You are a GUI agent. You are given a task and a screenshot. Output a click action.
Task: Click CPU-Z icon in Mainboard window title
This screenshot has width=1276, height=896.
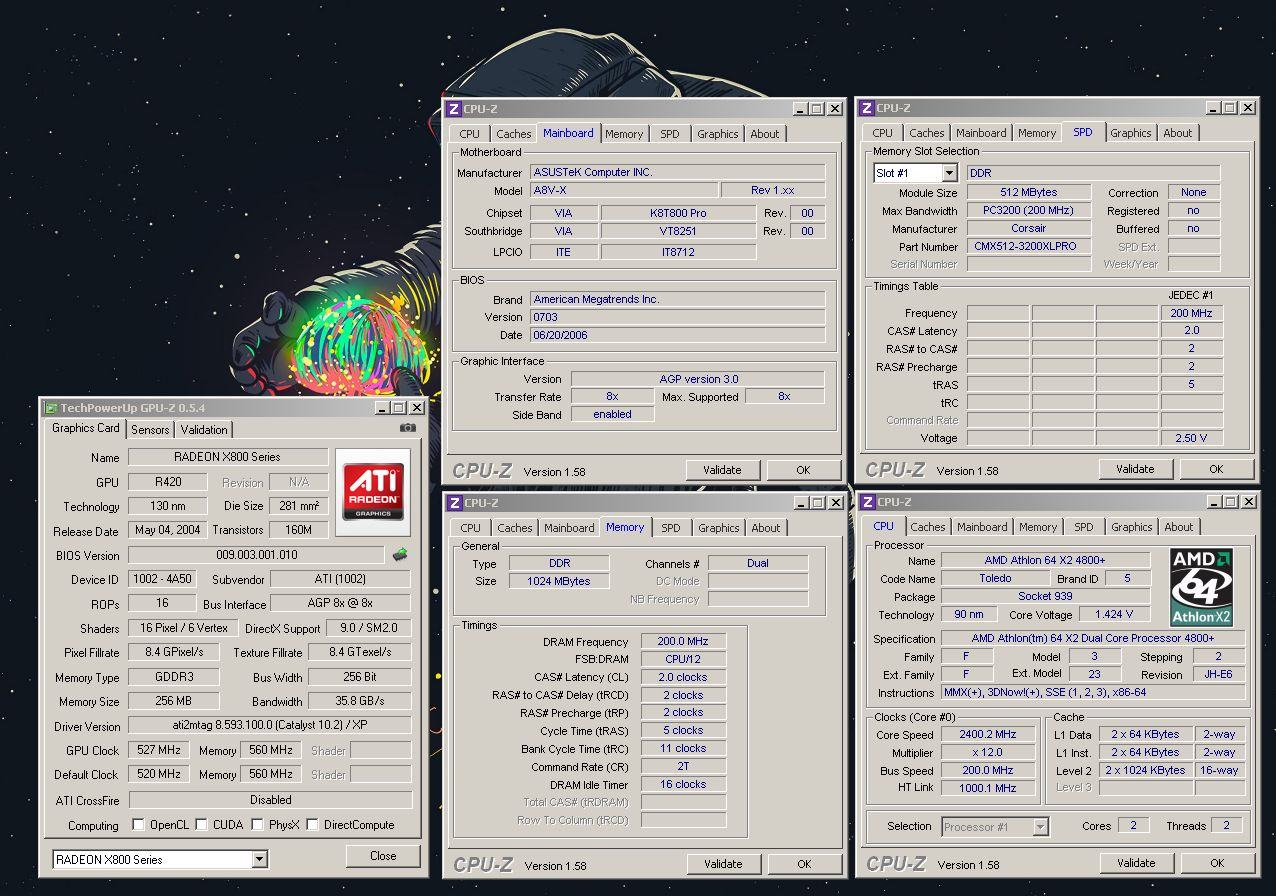[x=453, y=108]
